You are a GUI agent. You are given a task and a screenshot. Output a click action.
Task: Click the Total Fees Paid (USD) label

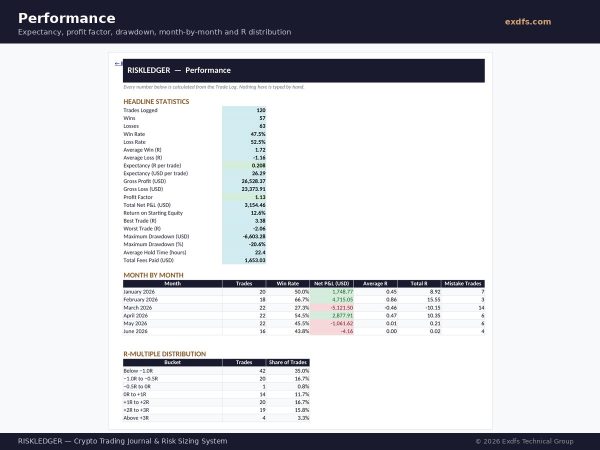[x=148, y=260]
